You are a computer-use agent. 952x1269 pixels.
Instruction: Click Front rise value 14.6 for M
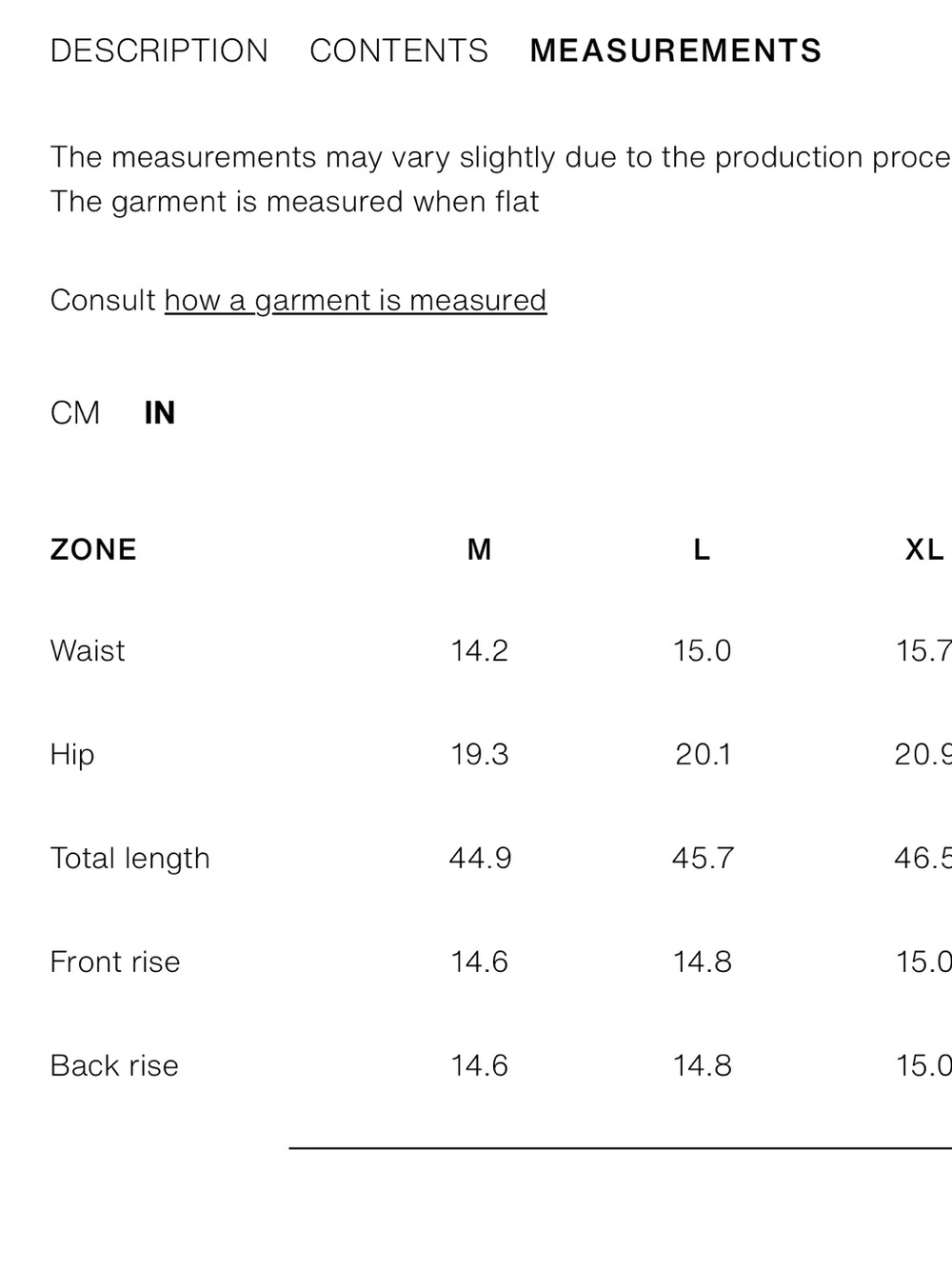click(480, 962)
